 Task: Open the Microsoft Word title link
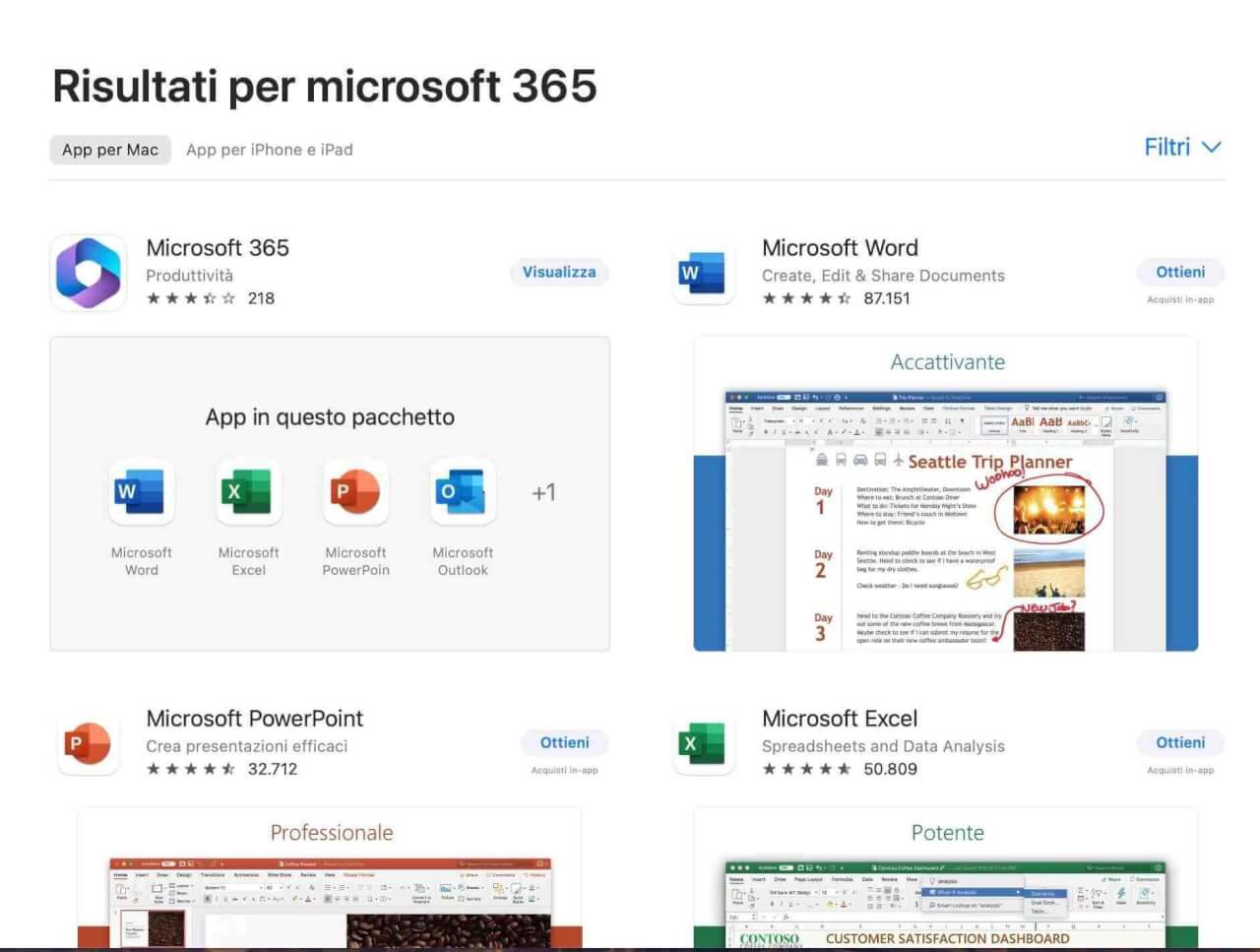click(x=840, y=248)
